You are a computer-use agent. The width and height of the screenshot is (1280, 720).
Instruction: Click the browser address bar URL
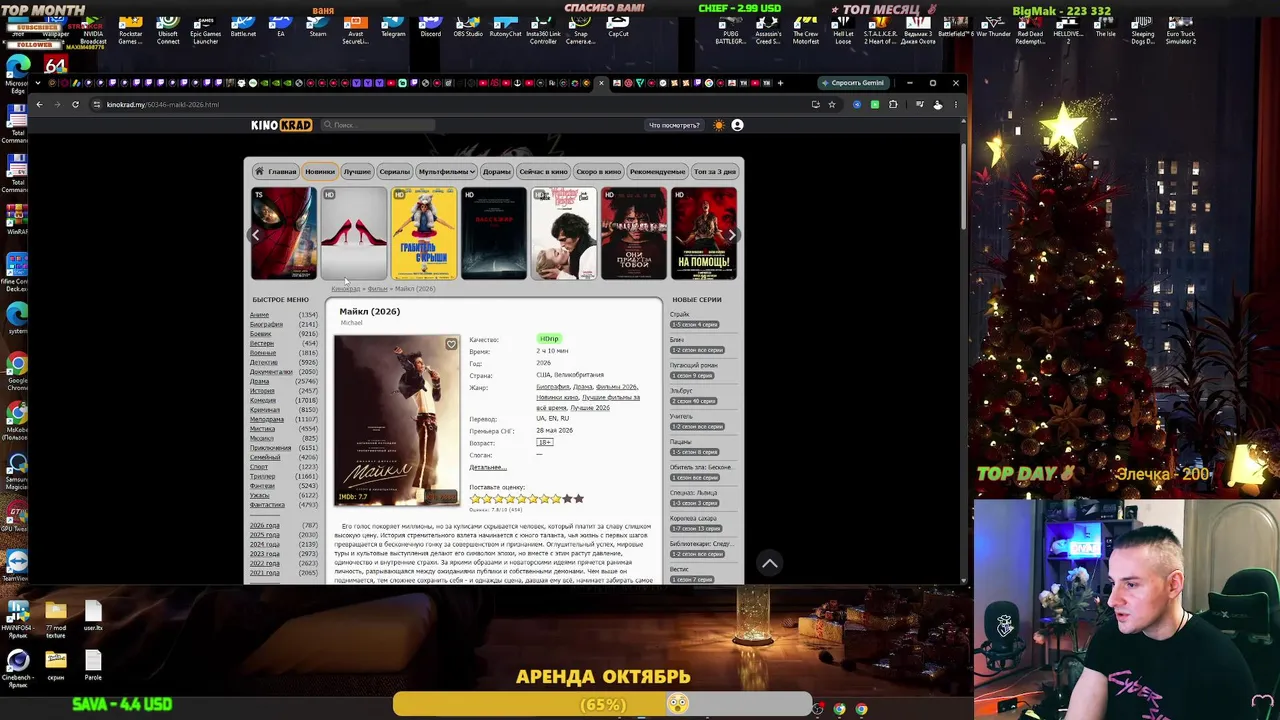click(x=163, y=104)
